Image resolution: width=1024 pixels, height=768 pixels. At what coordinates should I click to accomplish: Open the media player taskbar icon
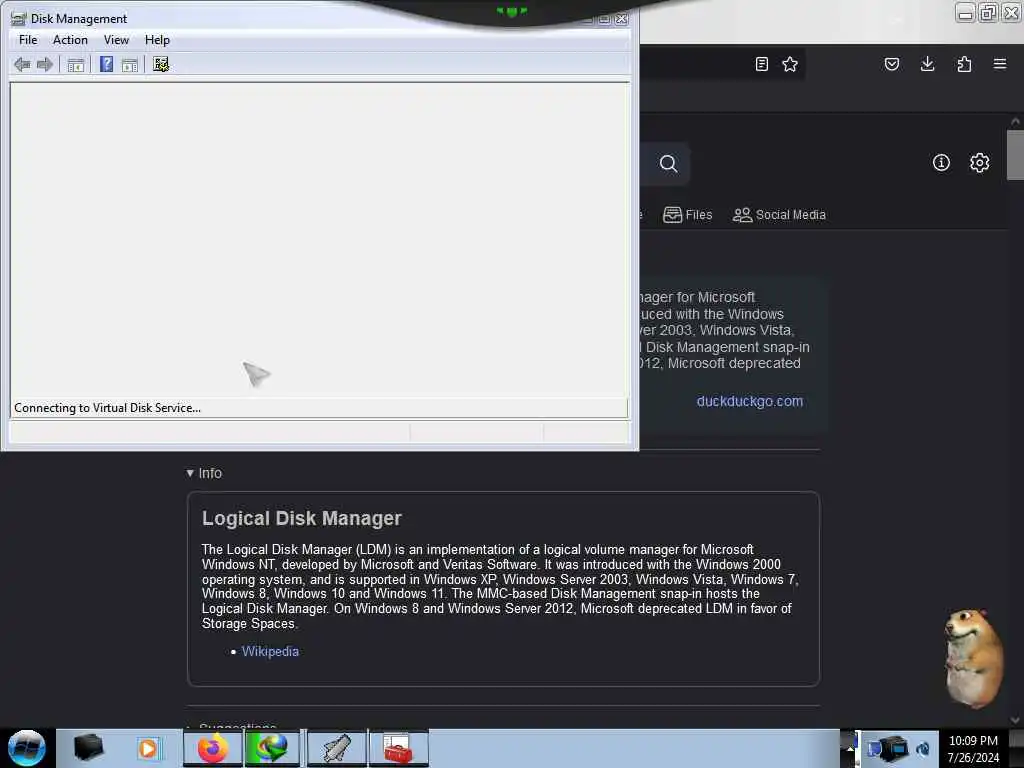pos(148,748)
